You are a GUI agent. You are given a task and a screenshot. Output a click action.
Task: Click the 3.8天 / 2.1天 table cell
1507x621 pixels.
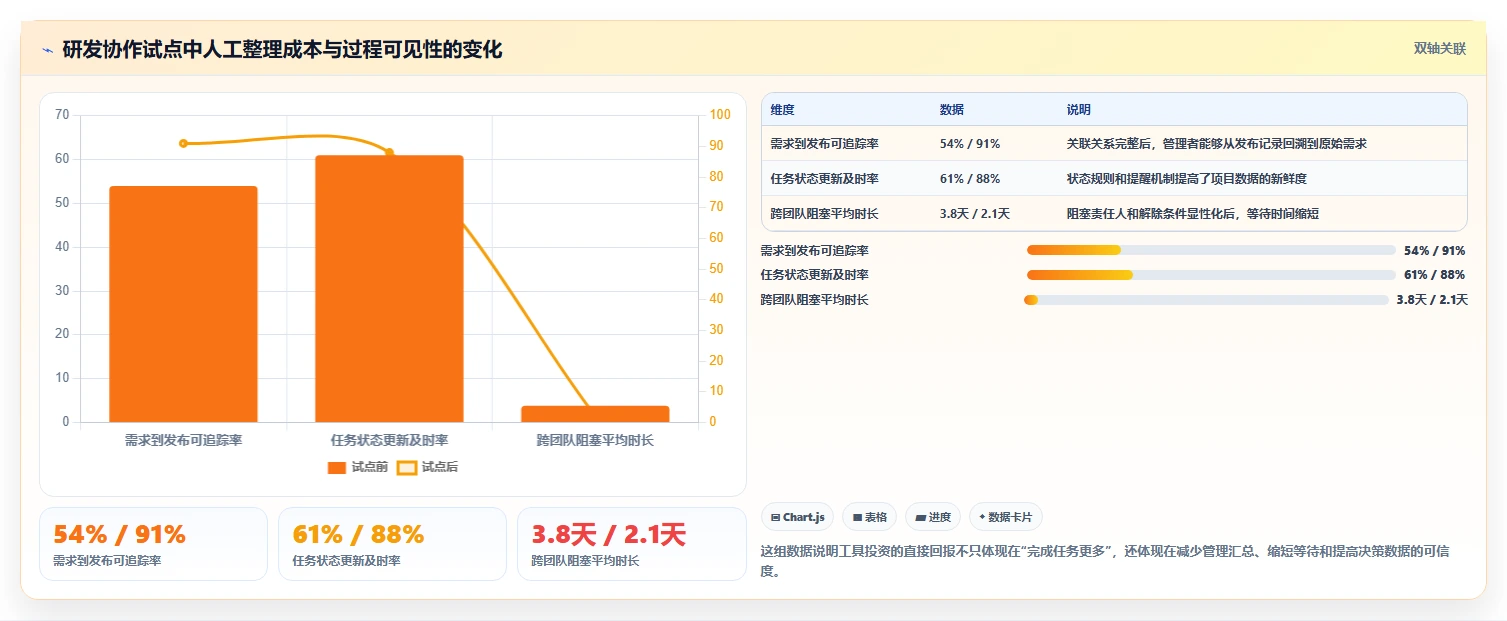pos(975,214)
